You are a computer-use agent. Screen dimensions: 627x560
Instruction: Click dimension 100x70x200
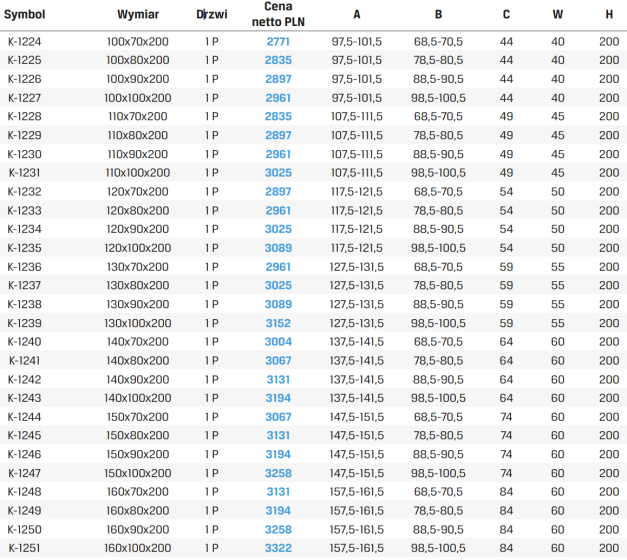click(x=138, y=42)
